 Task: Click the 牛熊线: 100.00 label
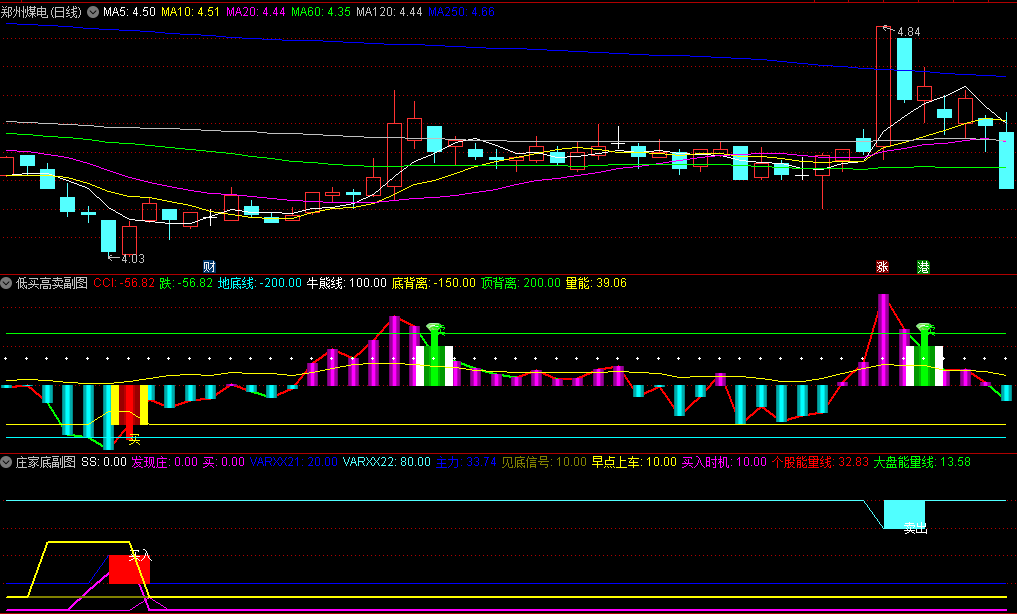tap(346, 283)
